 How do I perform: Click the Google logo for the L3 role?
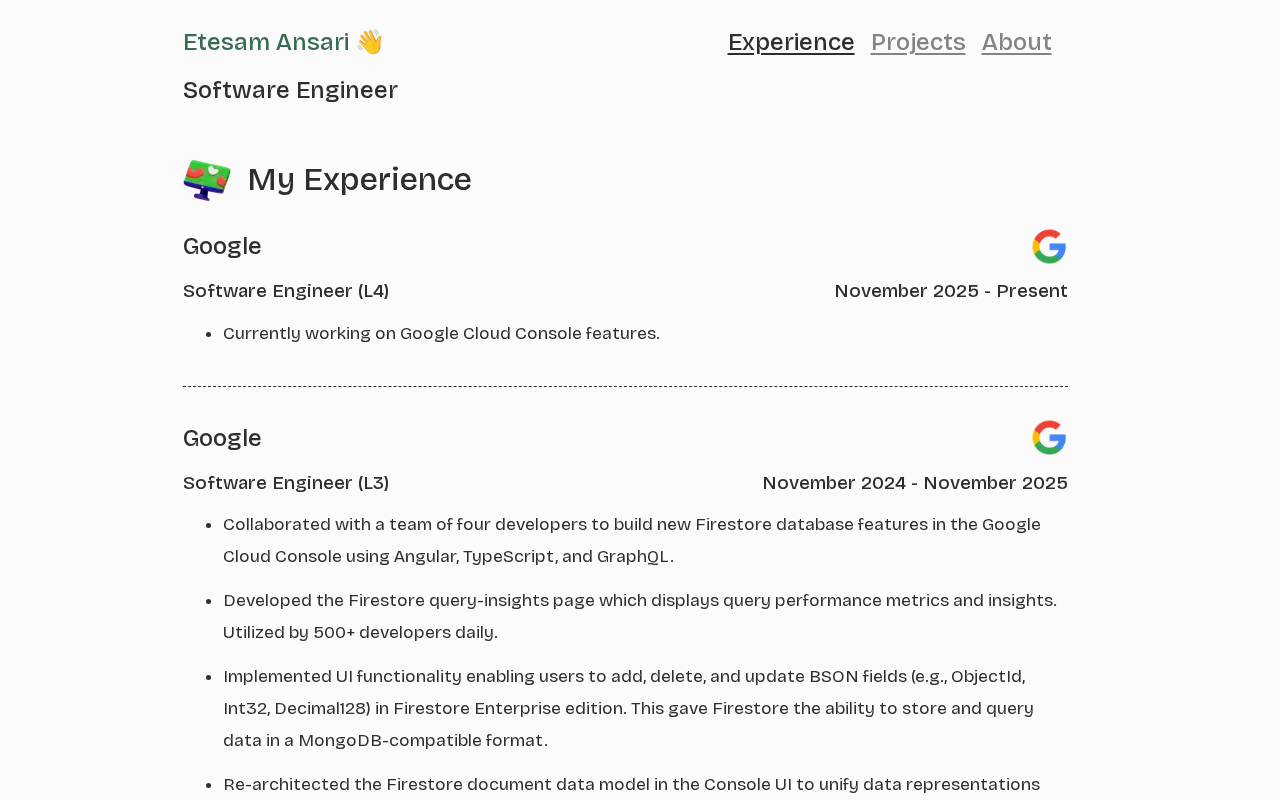click(1049, 438)
